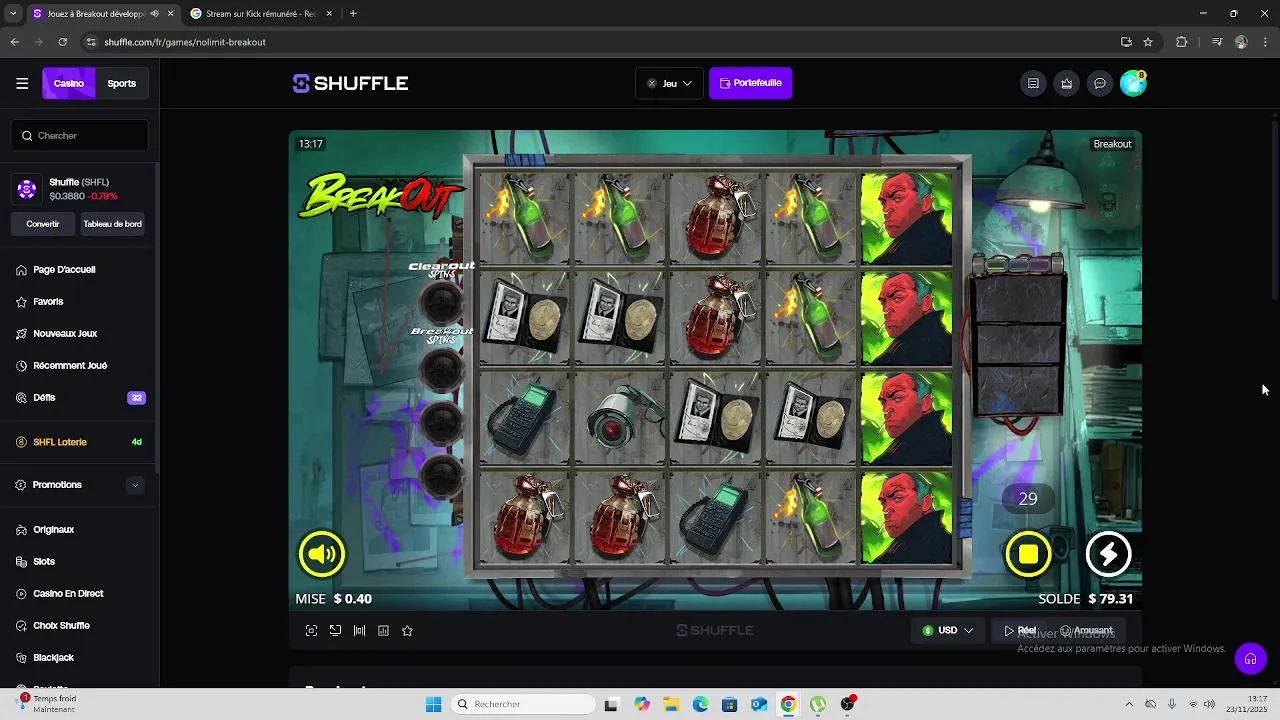Open File Explorer from the taskbar
Image resolution: width=1280 pixels, height=720 pixels.
pos(671,705)
